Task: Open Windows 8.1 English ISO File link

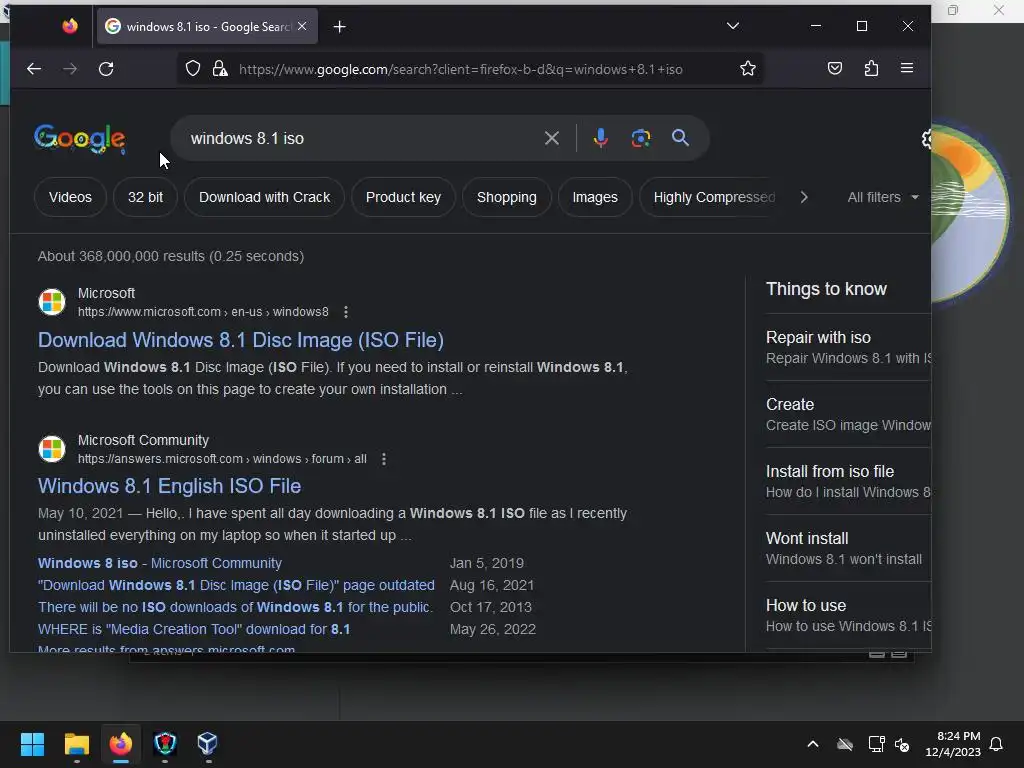Action: click(x=169, y=486)
